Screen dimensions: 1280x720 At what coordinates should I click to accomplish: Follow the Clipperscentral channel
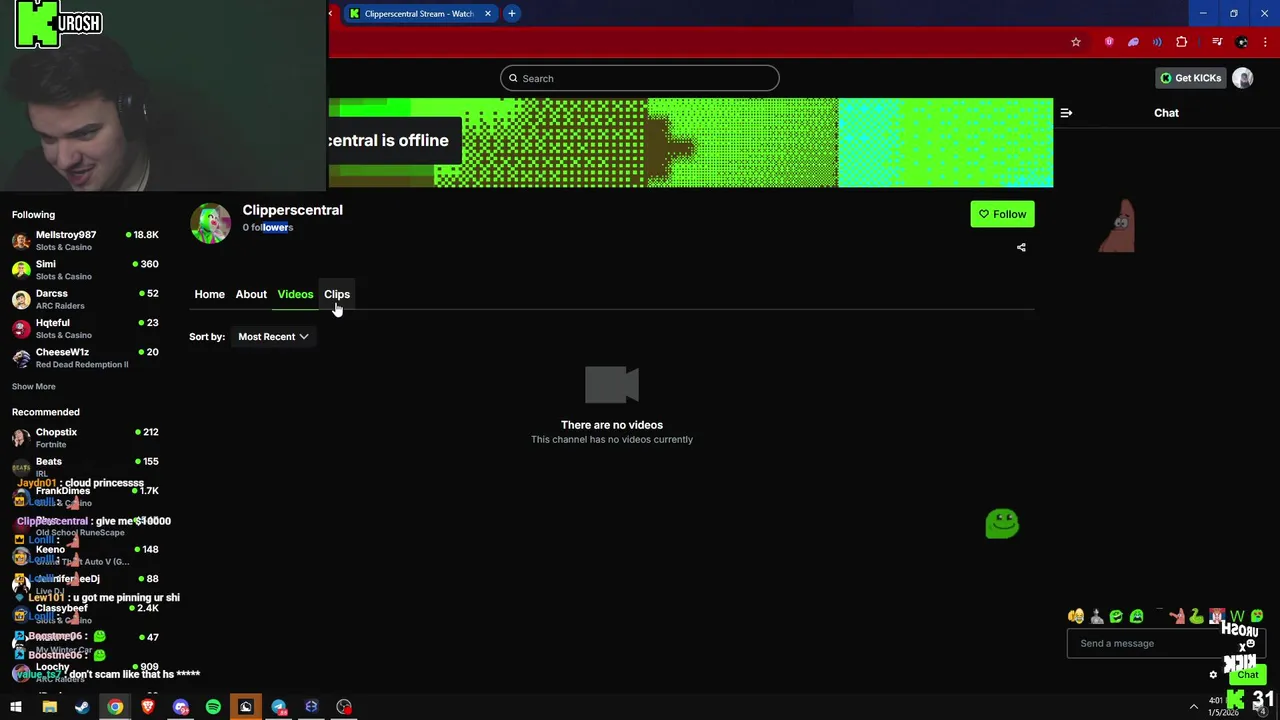(x=1002, y=214)
